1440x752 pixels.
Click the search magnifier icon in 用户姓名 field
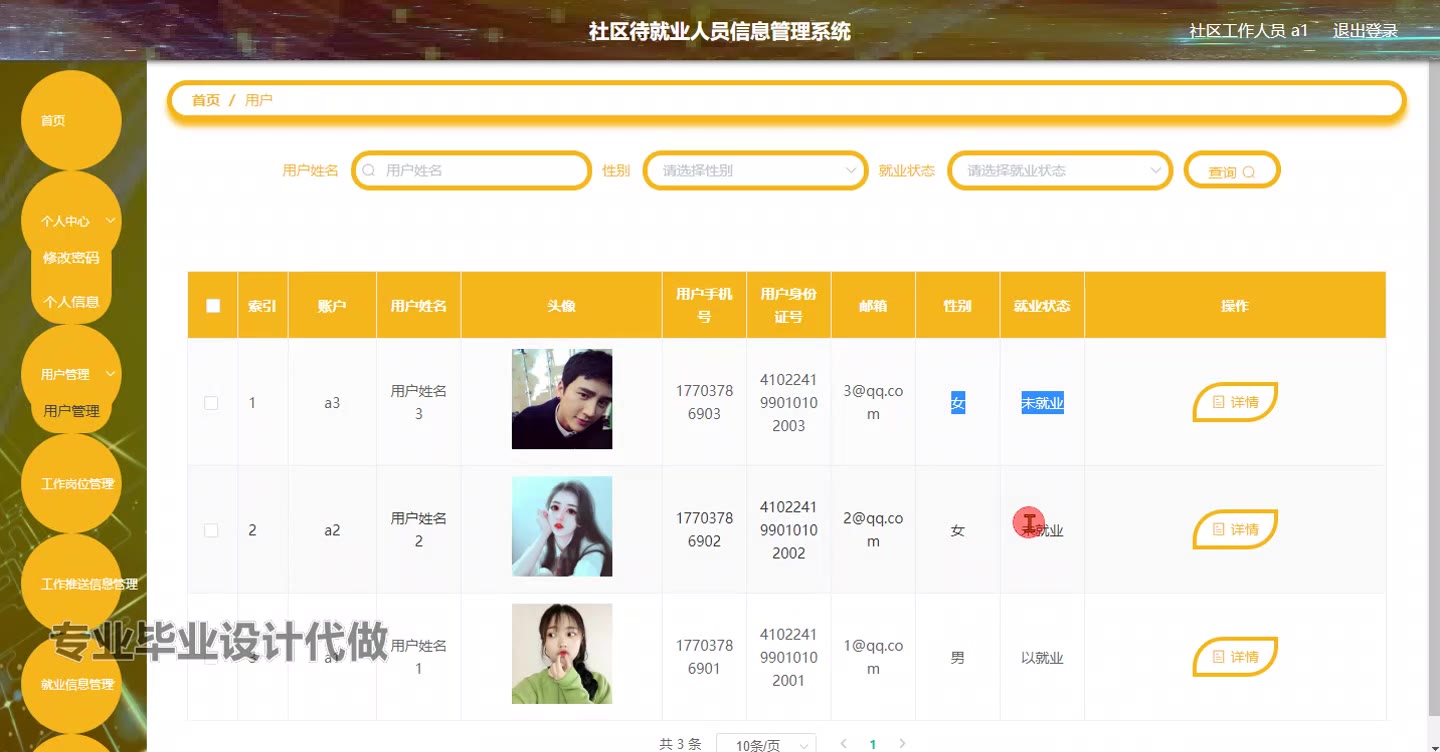(368, 171)
